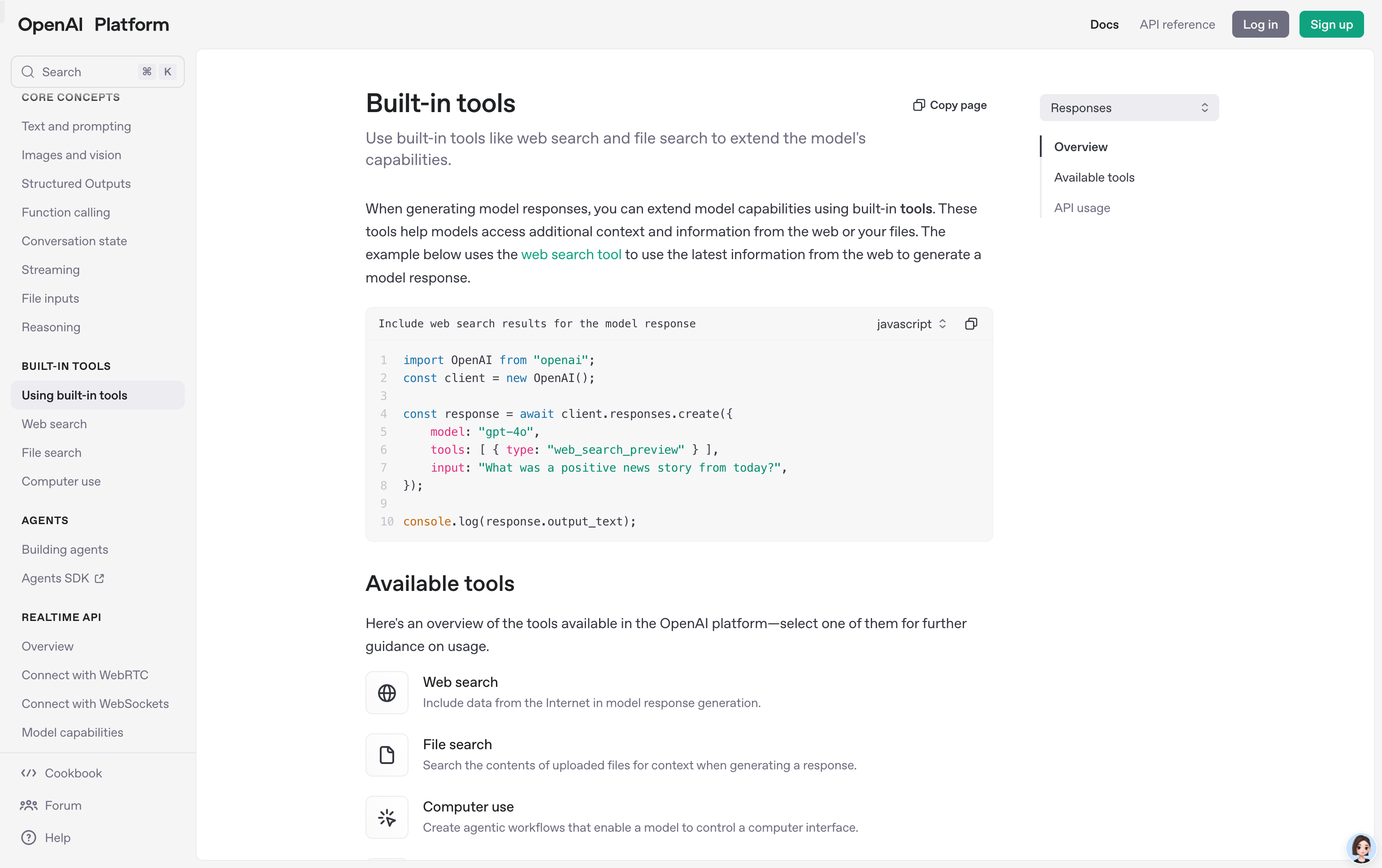Open the API reference tab
Image resolution: width=1382 pixels, height=868 pixels.
pyautogui.click(x=1177, y=24)
